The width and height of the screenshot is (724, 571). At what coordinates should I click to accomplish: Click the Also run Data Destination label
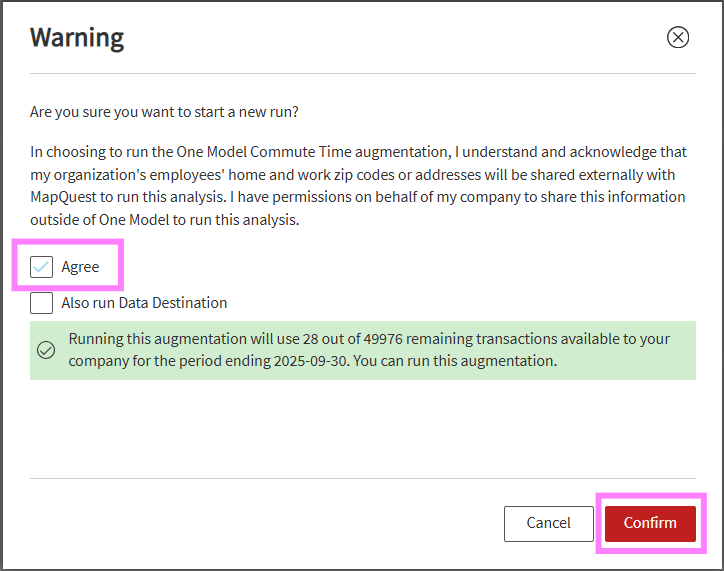144,303
